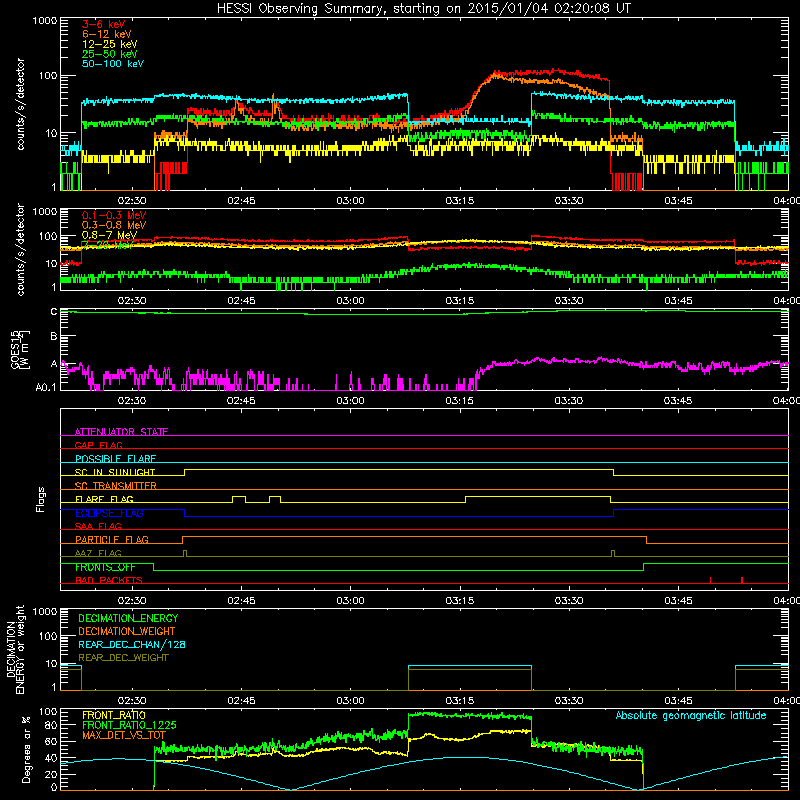Select the 3-6 keV legend label

[x=103, y=24]
